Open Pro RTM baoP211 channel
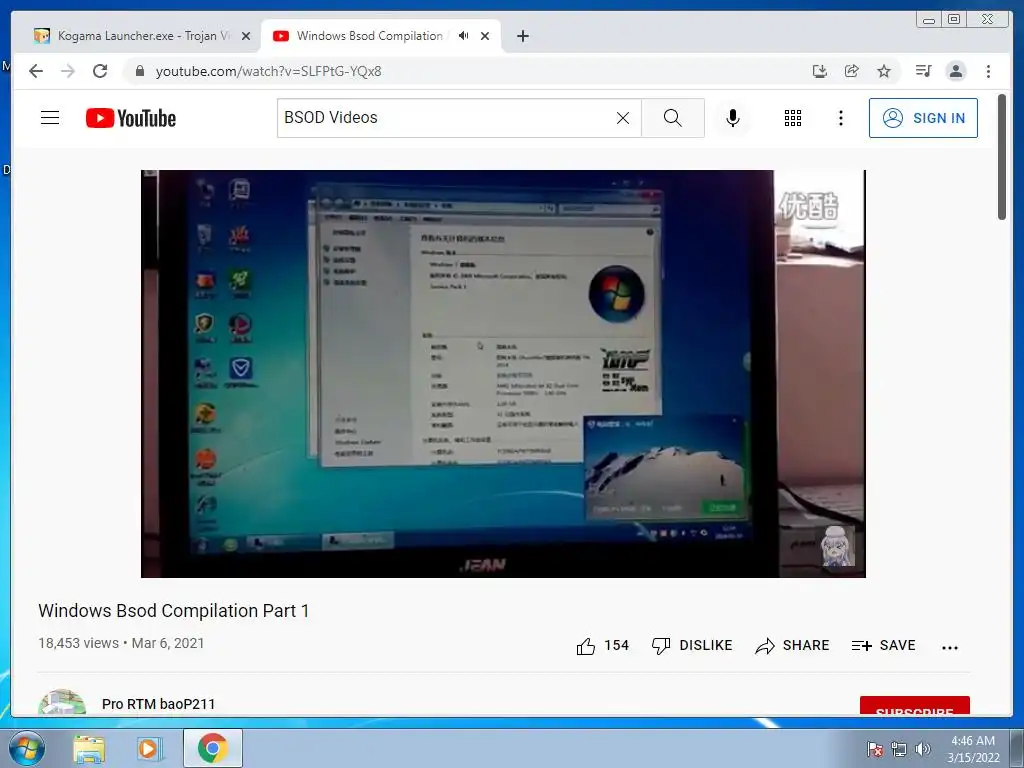The width and height of the screenshot is (1024, 768). click(x=158, y=704)
